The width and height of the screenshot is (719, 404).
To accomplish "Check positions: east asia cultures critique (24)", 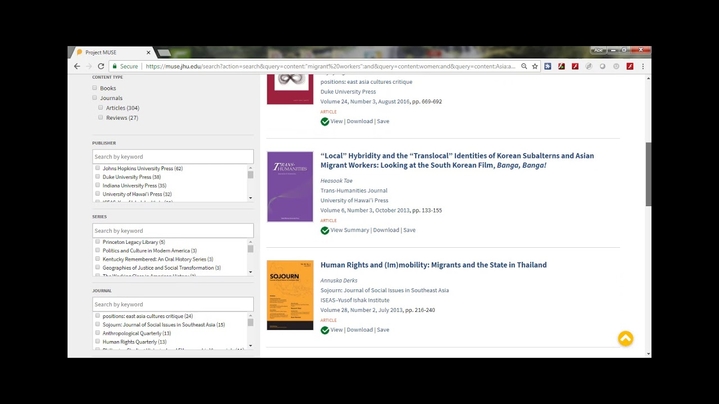I will tap(97, 315).
